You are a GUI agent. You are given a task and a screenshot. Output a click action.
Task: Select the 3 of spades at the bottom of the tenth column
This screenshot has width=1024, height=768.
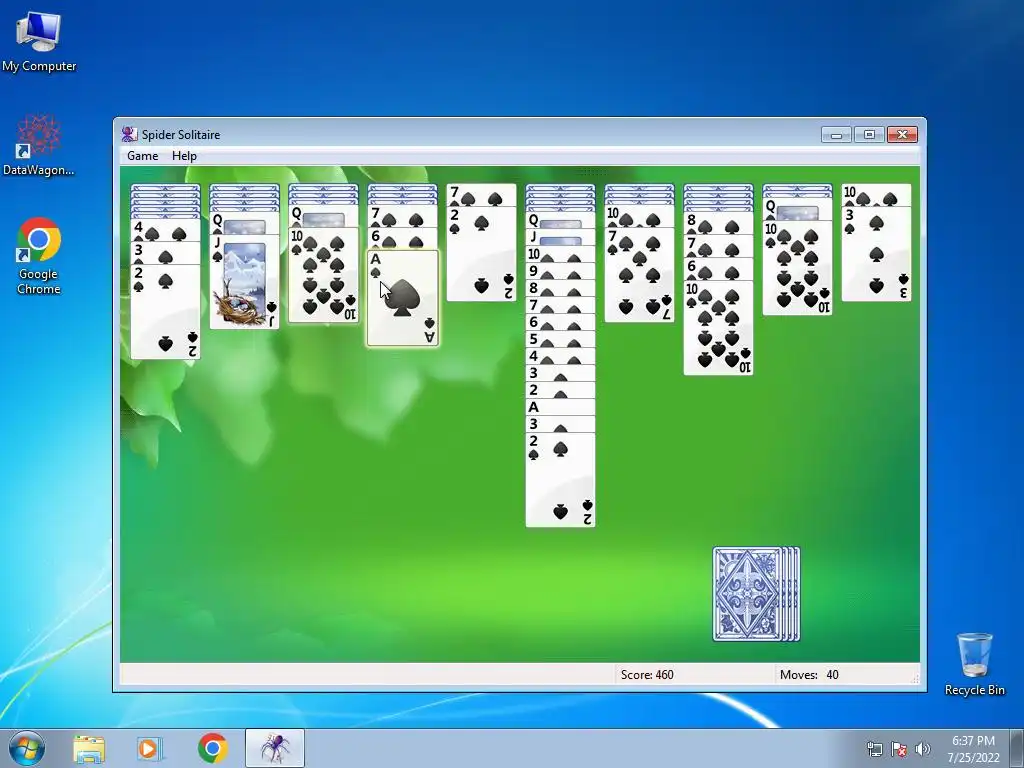(876, 253)
